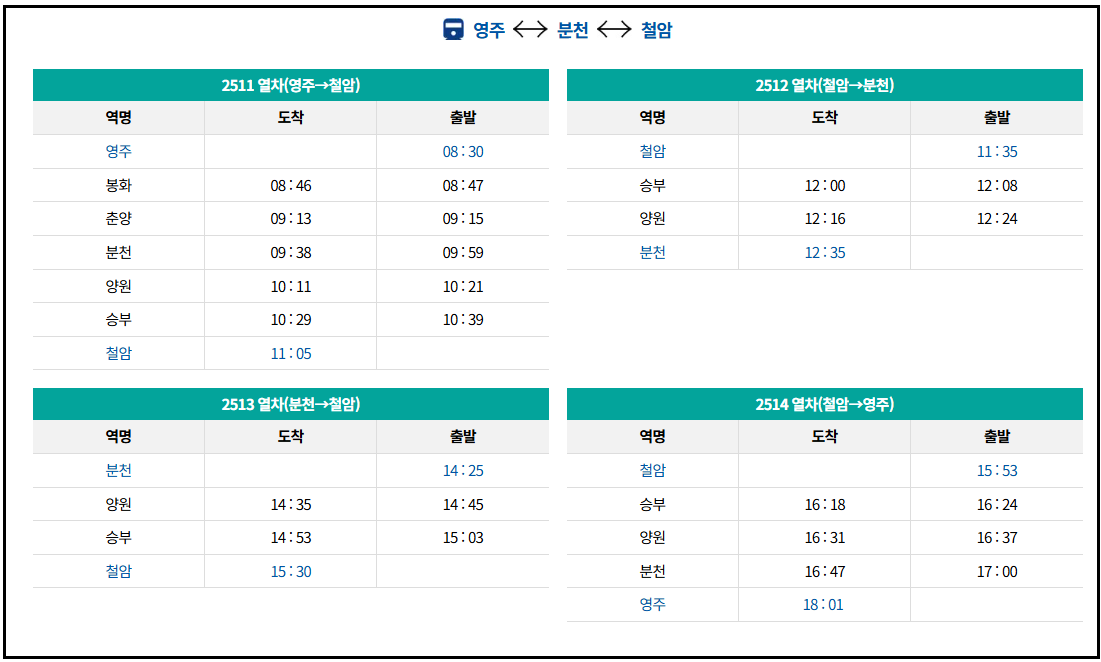Select the 2511 열차(영주→철암) table header
1101x662 pixels.
(291, 85)
